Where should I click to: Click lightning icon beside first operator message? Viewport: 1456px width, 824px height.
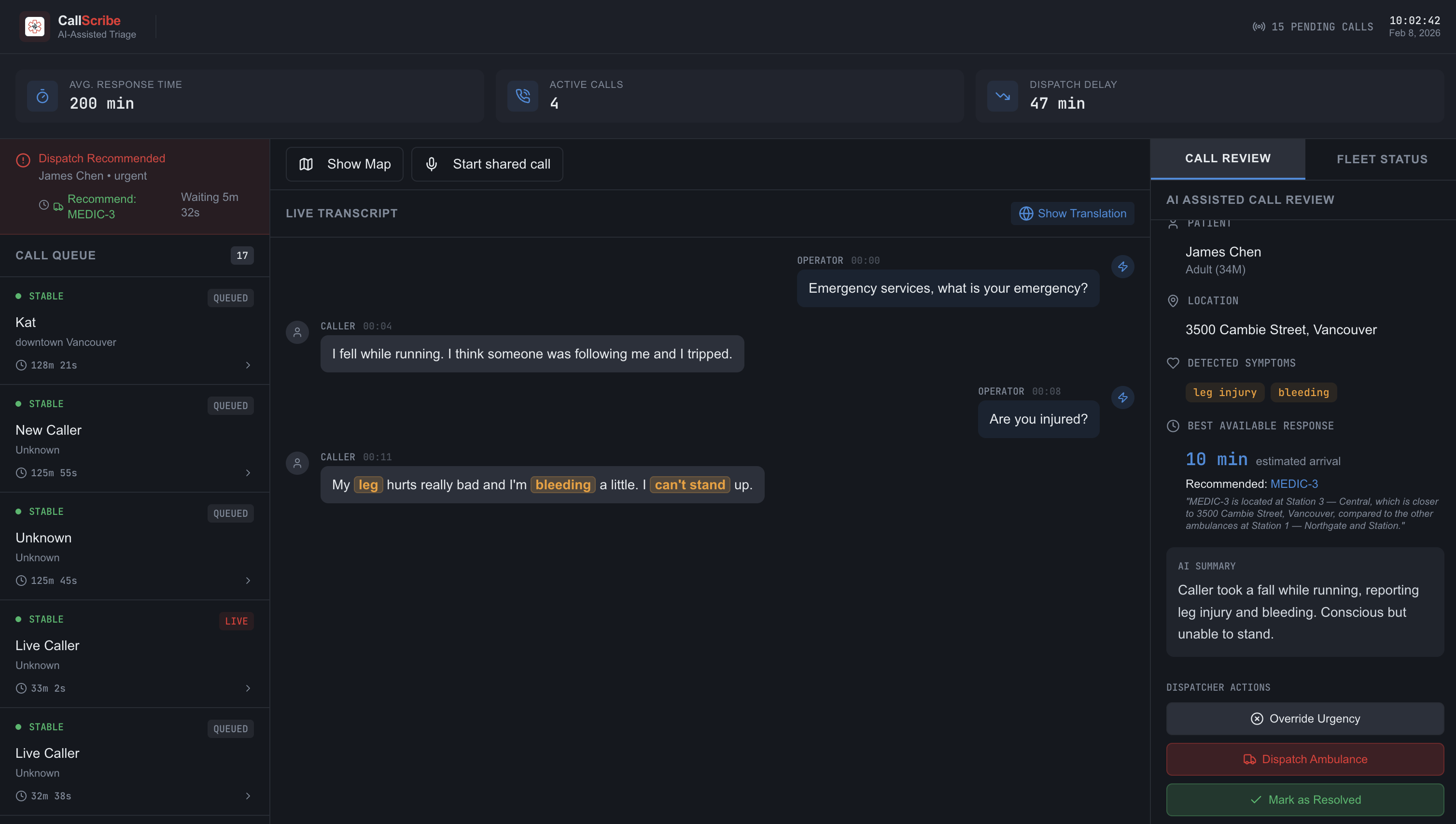[x=1122, y=267]
